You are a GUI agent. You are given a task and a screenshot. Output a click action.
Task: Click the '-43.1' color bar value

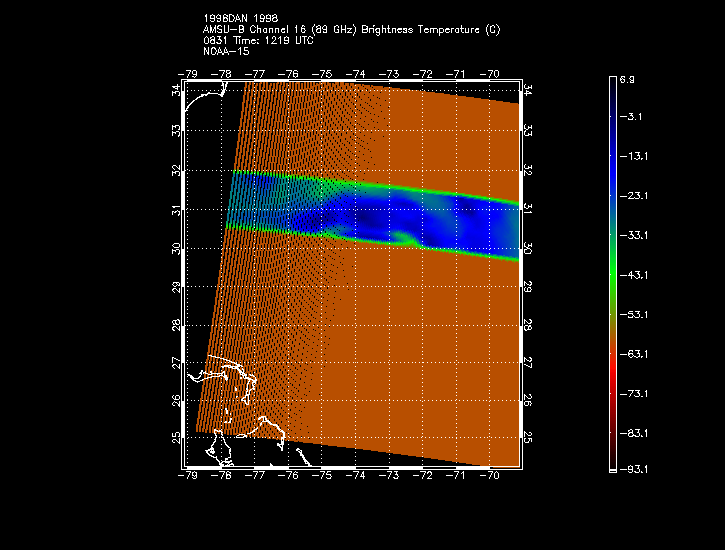pos(634,275)
